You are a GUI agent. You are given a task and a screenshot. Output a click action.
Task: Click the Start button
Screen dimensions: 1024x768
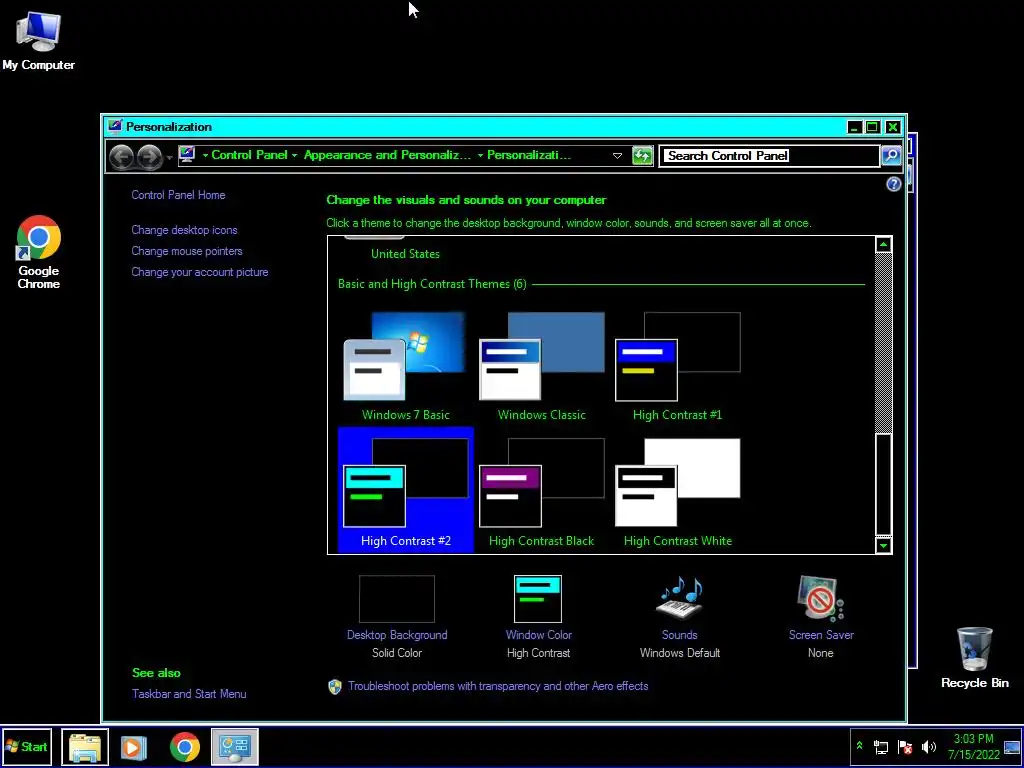click(x=27, y=746)
